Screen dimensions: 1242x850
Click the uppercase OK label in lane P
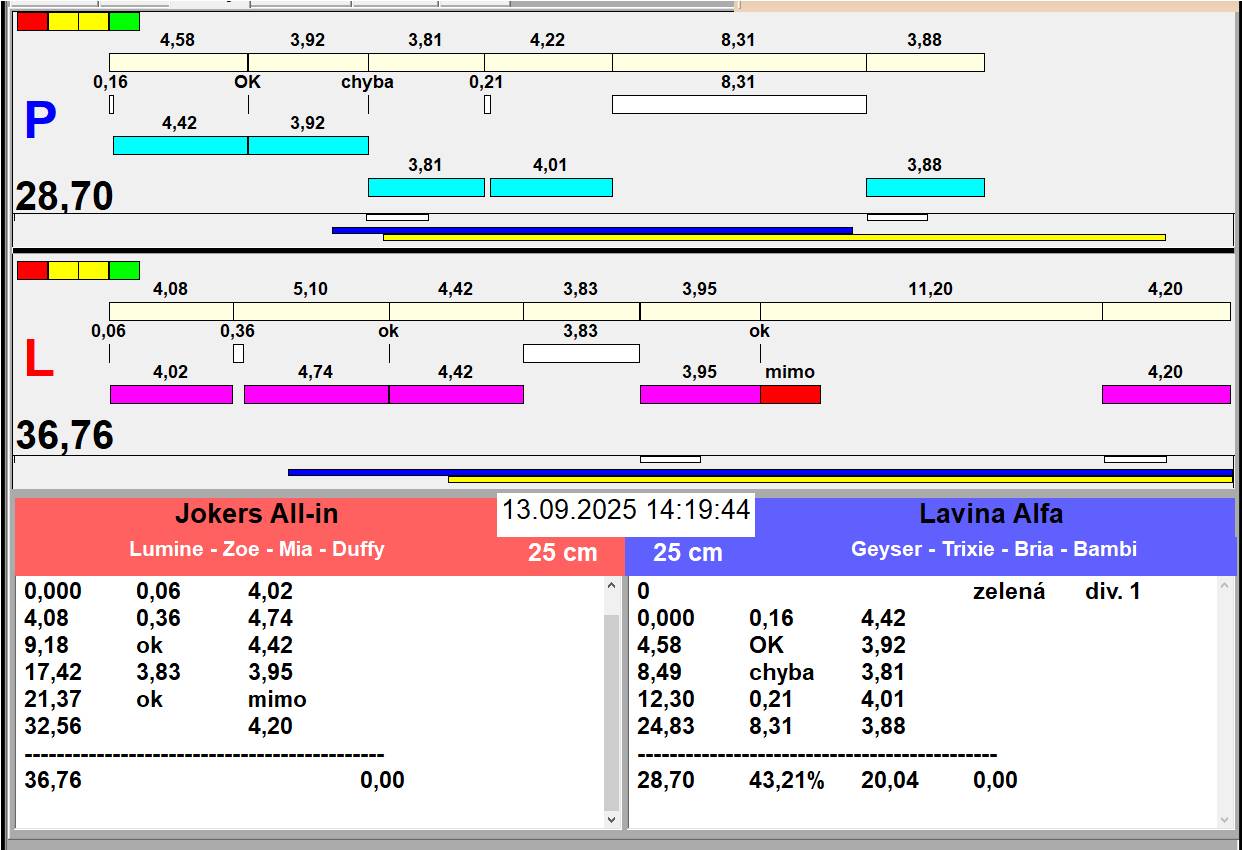247,82
